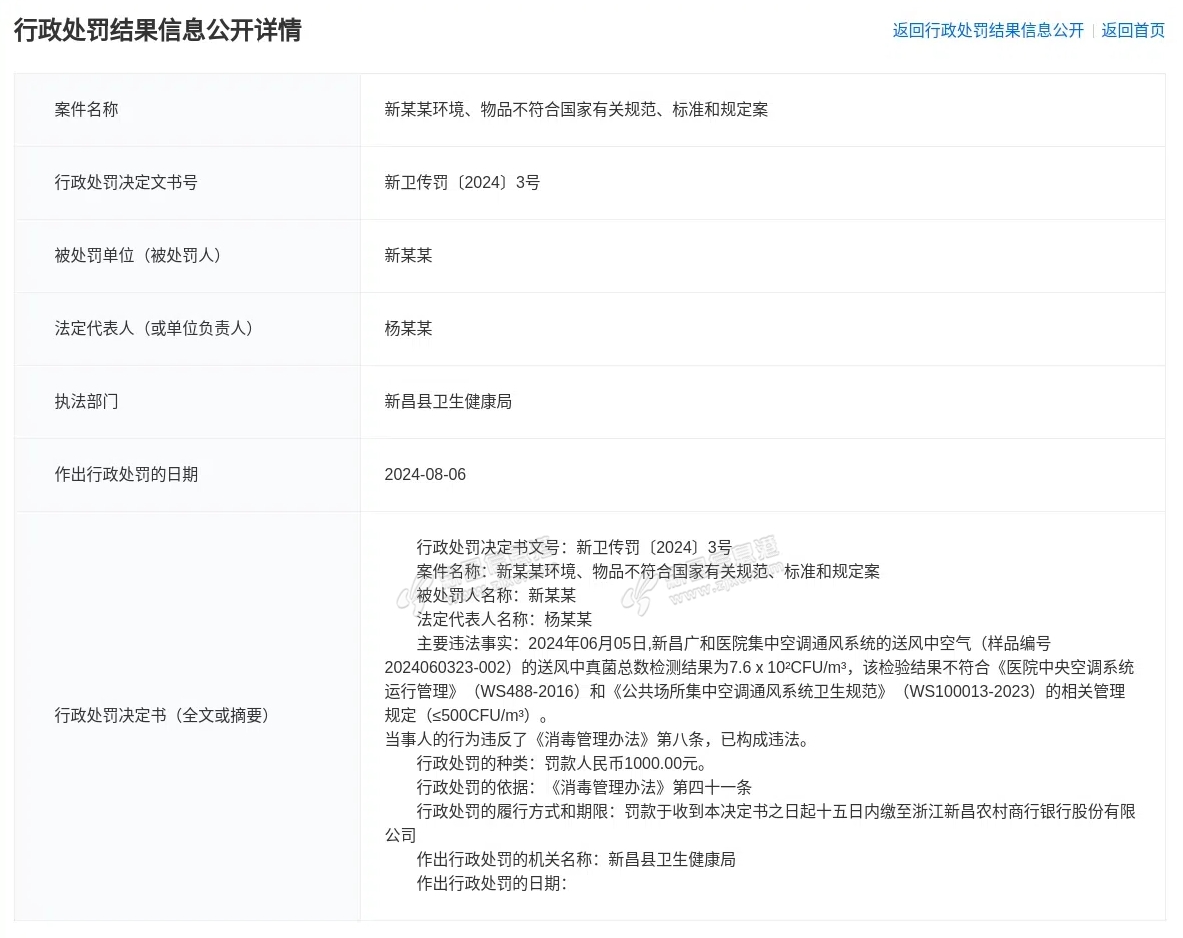Go to homepage via 返回首页 link
This screenshot has width=1183, height=938.
(1132, 30)
